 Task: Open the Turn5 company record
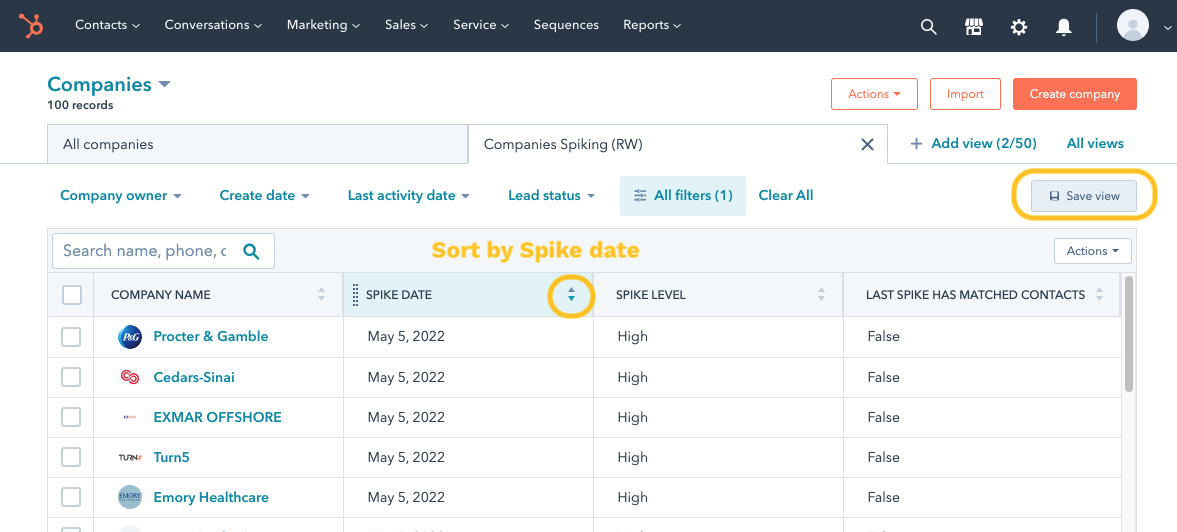[x=171, y=457]
